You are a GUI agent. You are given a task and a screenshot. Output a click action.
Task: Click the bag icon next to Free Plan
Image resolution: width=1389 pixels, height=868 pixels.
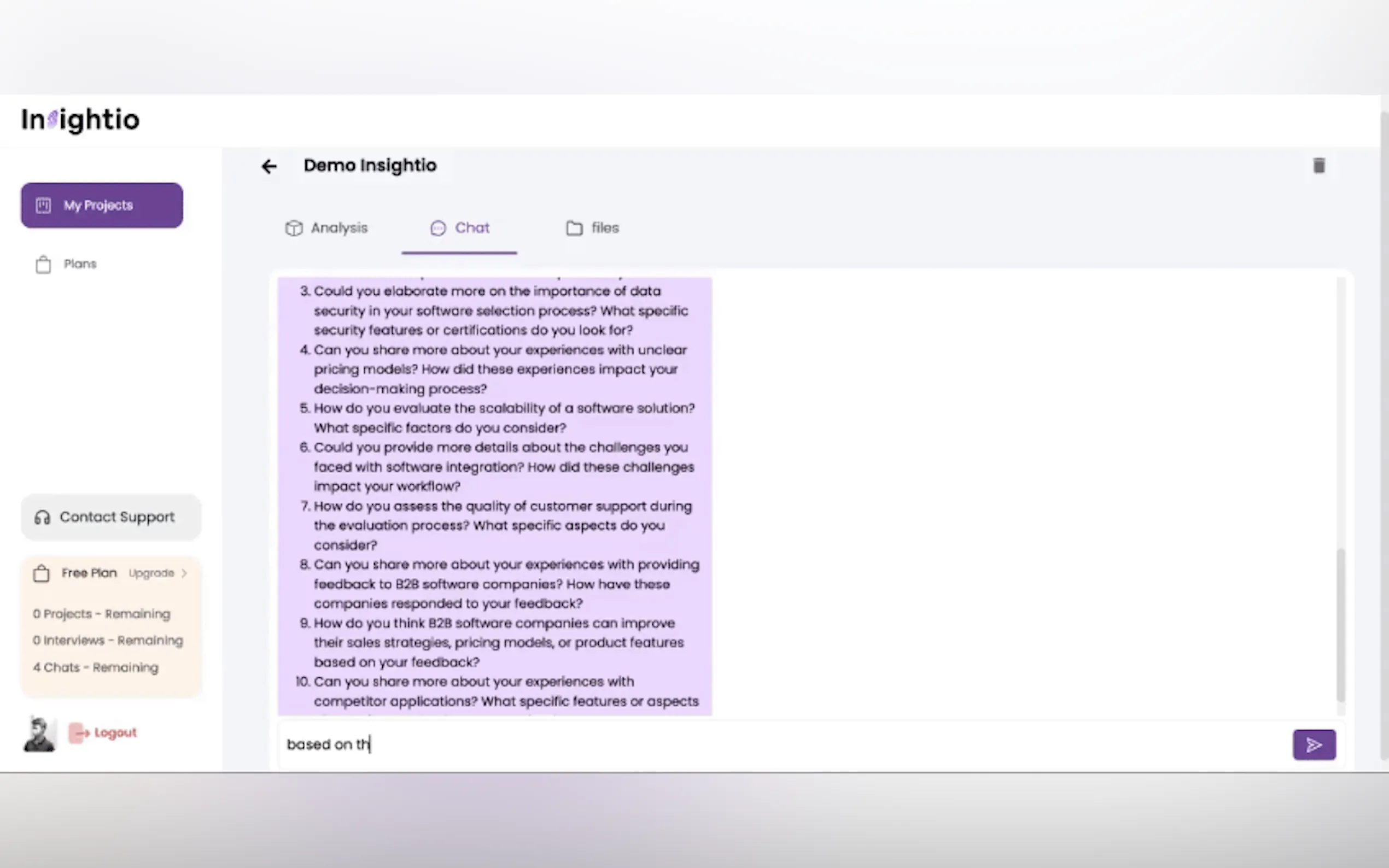tap(41, 572)
